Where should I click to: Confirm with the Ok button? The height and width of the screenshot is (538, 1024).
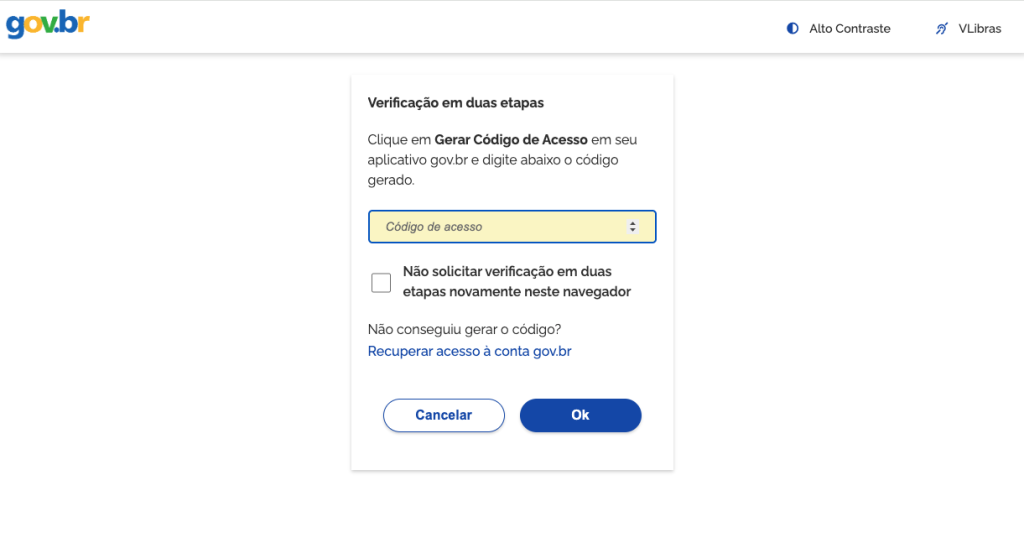click(580, 415)
